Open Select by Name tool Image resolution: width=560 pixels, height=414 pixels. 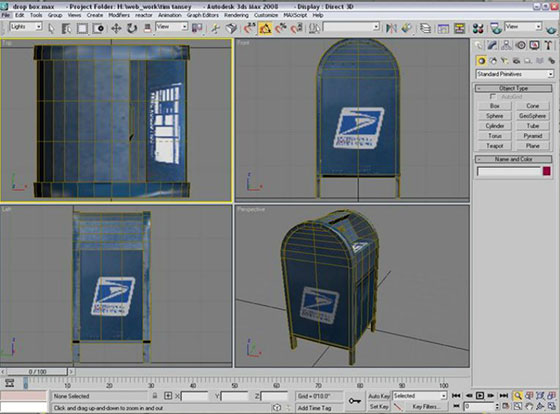66,28
